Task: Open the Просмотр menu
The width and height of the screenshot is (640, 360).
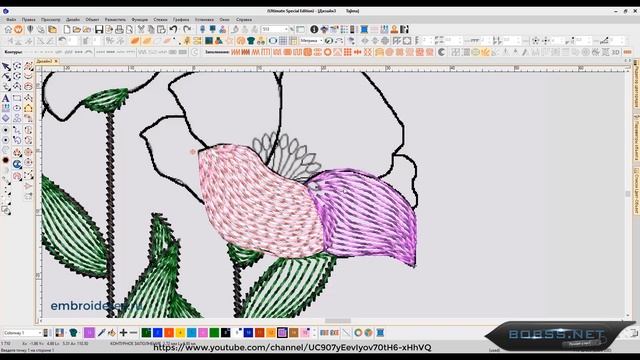Action: 51,20
